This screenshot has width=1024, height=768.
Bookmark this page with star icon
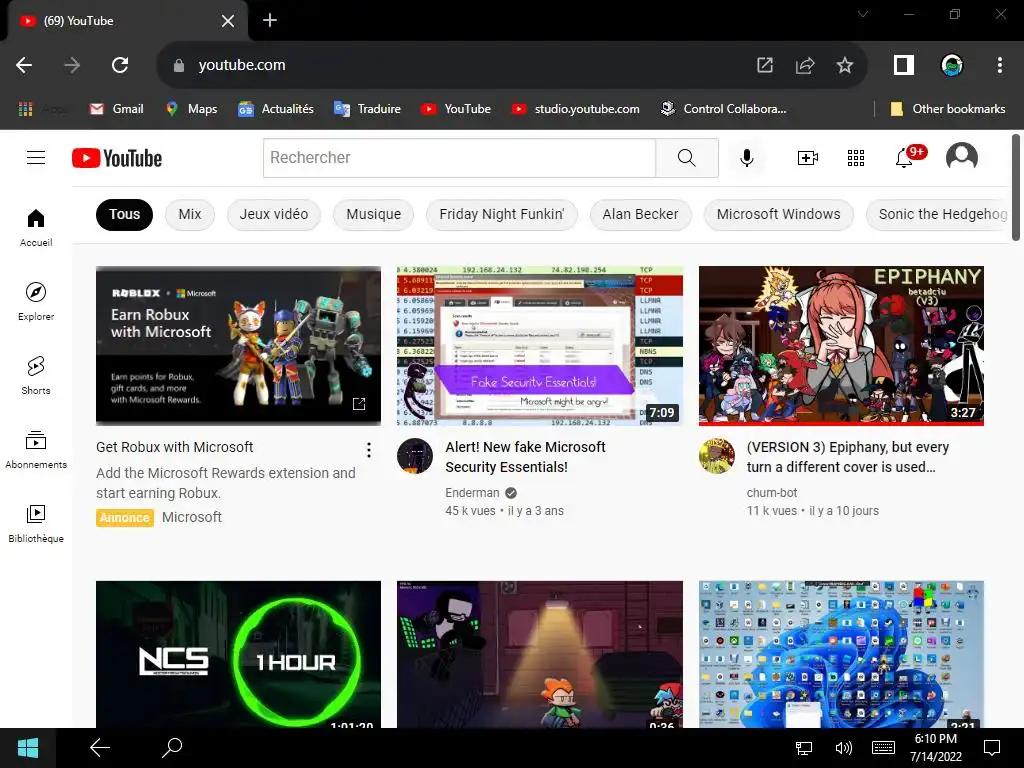pyautogui.click(x=844, y=65)
